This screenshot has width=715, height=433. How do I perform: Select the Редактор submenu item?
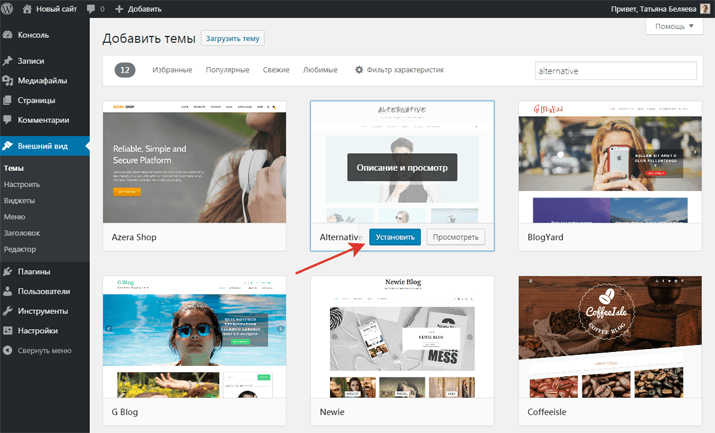(20, 249)
